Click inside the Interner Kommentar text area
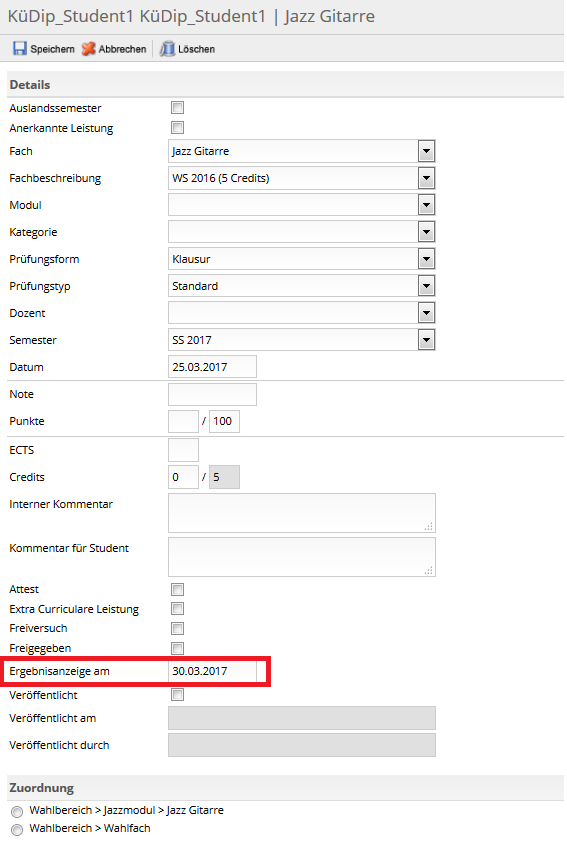 (x=302, y=513)
